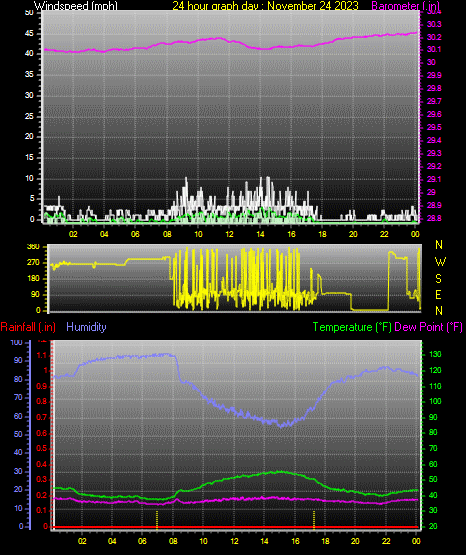Click the E compass label
Viewport: 466px width, 555px height.
(438, 294)
